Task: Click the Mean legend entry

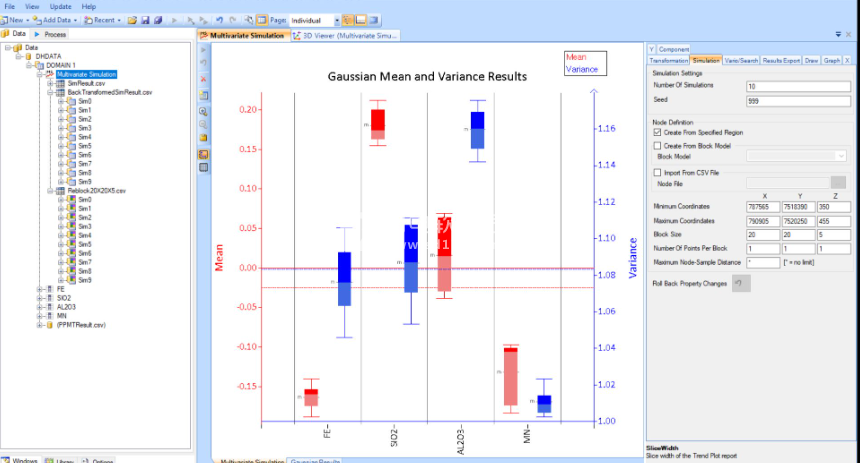Action: [x=575, y=58]
